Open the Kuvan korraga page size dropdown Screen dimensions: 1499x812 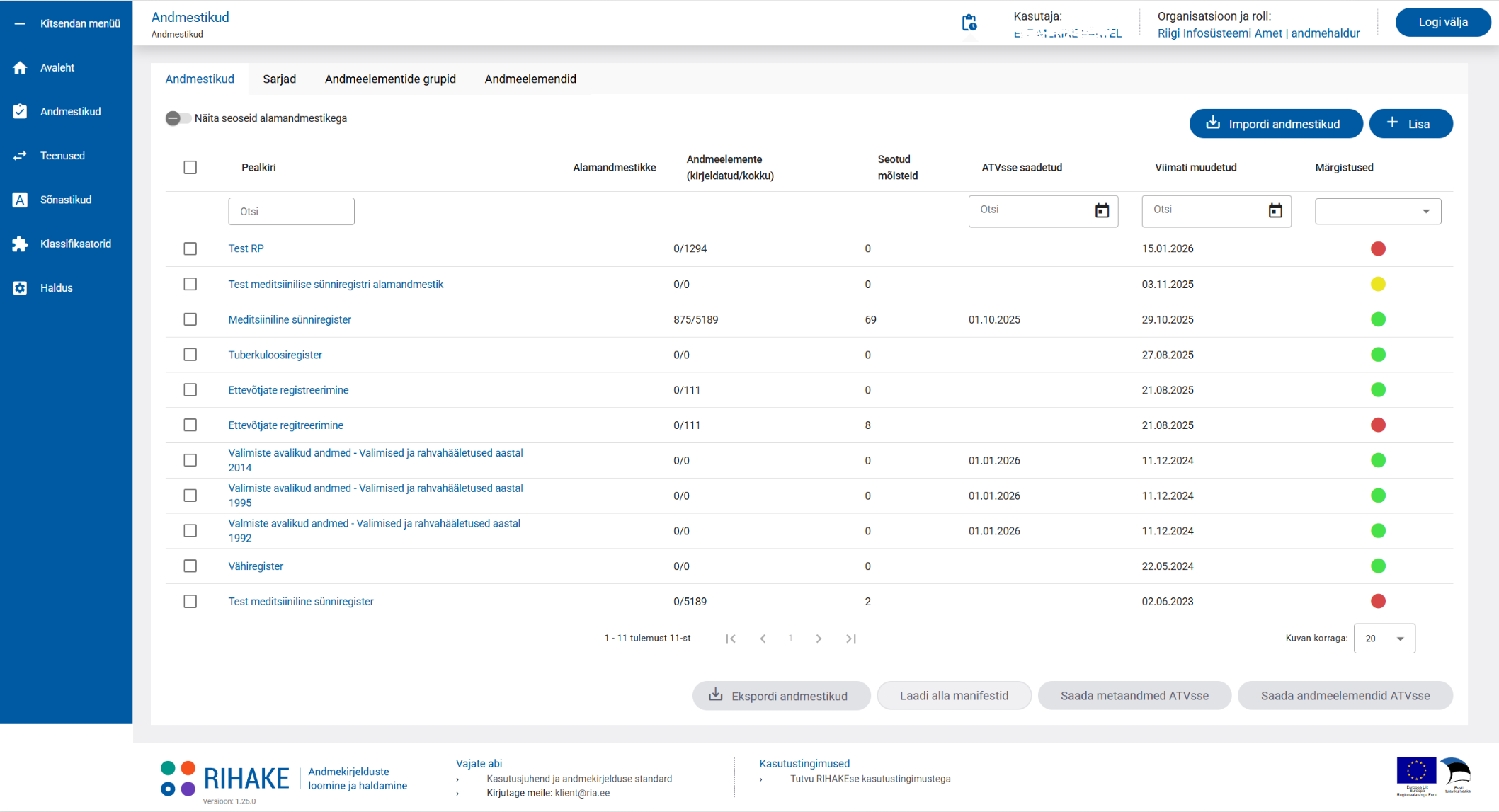click(x=1384, y=639)
